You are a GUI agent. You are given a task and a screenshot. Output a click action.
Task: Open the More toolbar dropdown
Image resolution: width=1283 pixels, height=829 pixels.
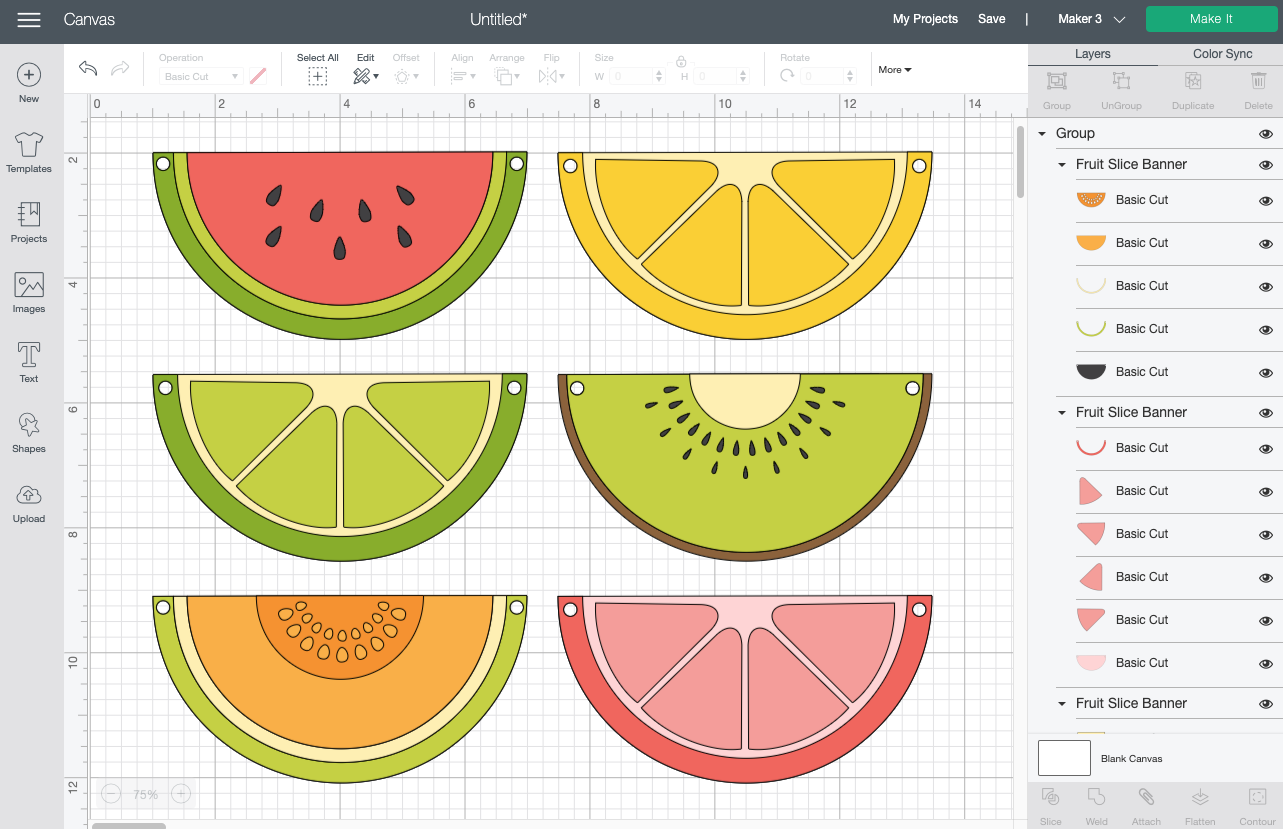click(895, 70)
